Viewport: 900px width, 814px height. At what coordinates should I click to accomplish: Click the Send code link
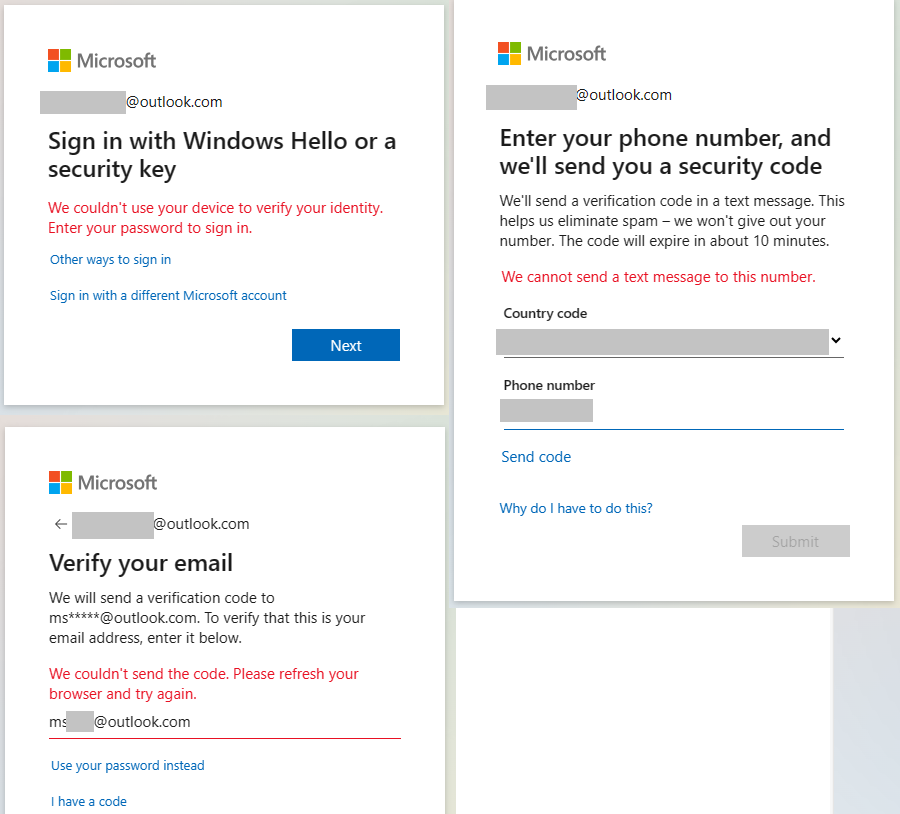click(x=536, y=456)
